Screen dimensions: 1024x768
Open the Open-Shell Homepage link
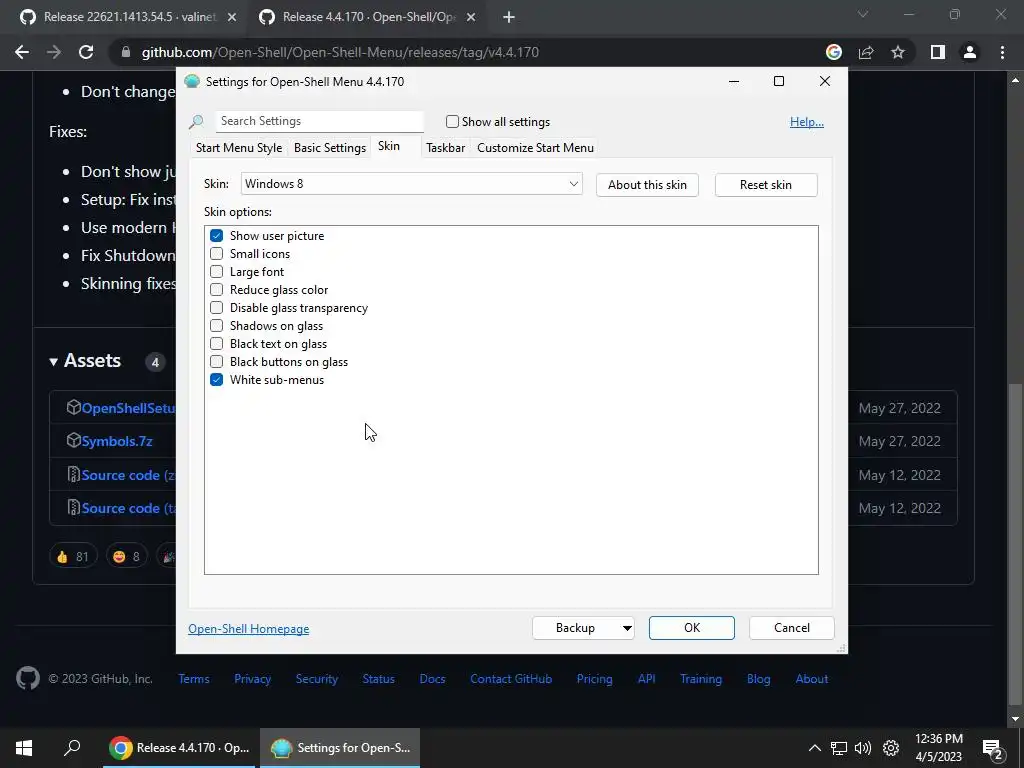click(249, 628)
